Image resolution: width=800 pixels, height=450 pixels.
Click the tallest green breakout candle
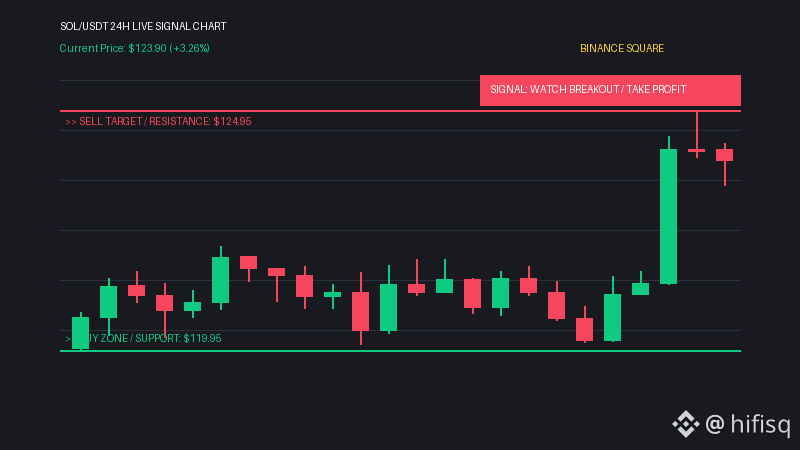(668, 216)
